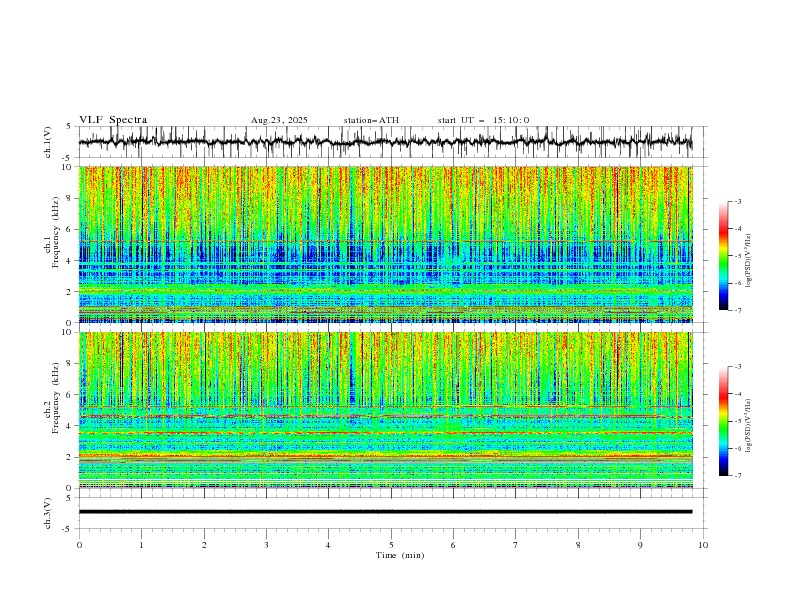The image size is (792, 612).
Task: Click the time axis tick label '8'
Action: point(578,545)
